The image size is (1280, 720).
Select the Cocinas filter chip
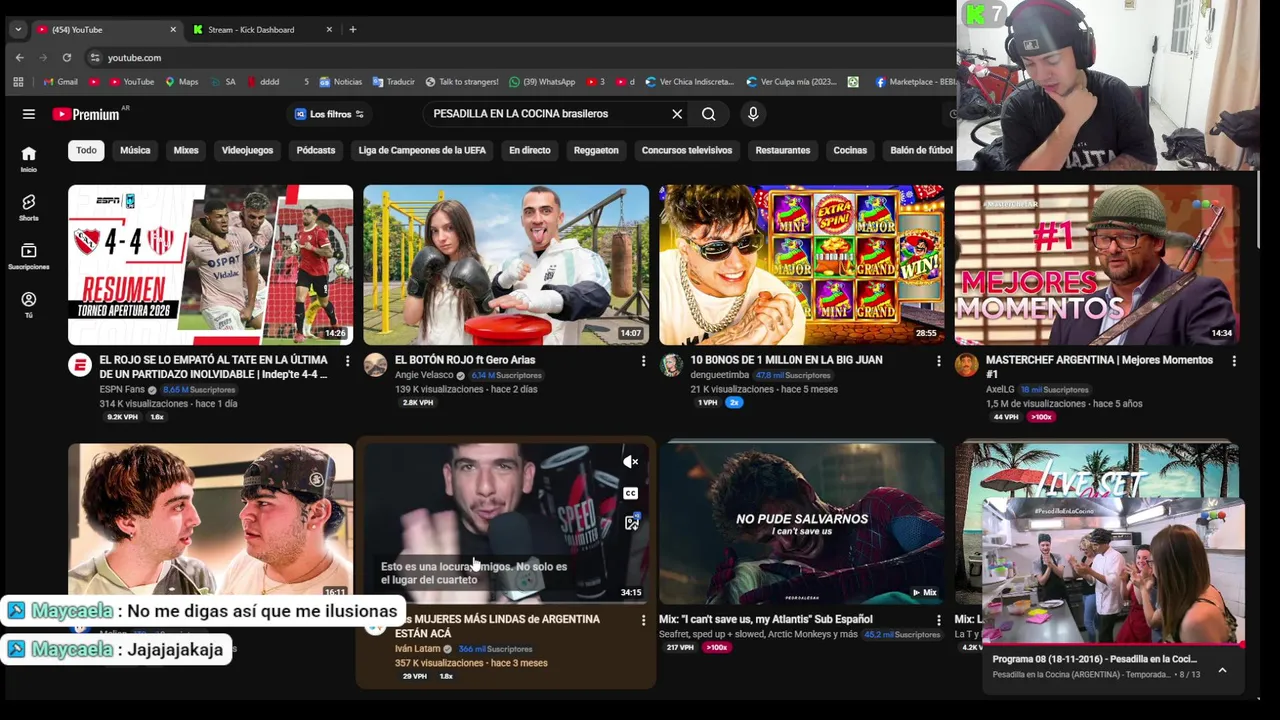[x=850, y=150]
